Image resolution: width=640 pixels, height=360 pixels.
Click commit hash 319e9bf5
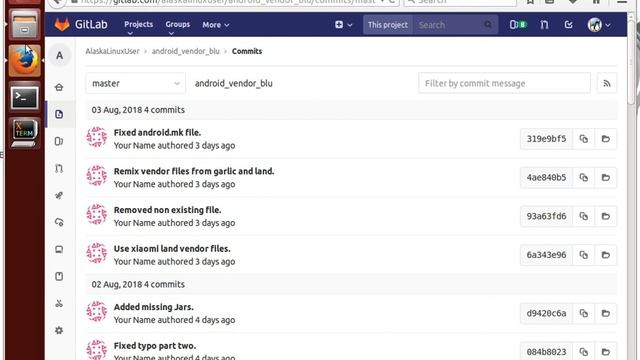tap(546, 139)
